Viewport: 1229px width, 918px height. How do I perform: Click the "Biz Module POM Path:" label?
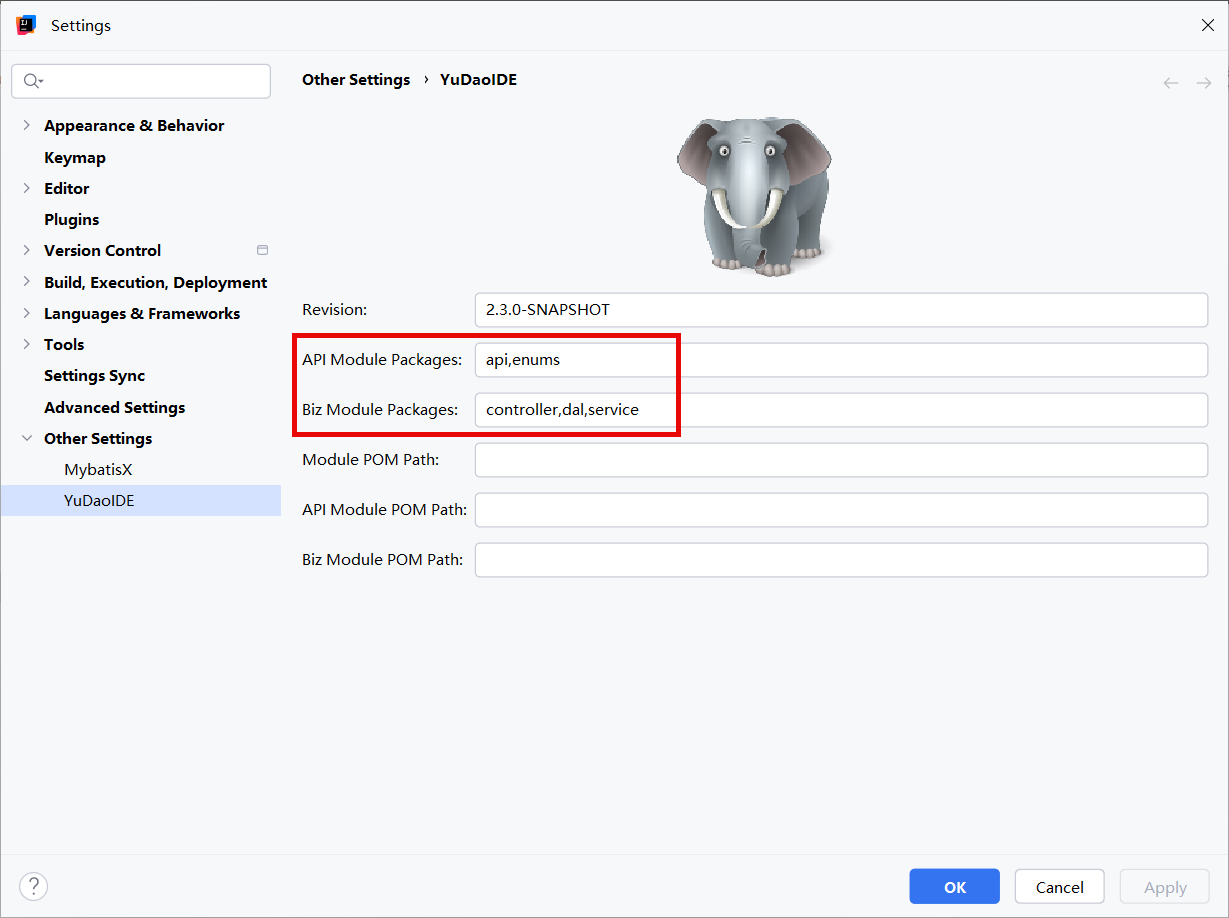383,560
